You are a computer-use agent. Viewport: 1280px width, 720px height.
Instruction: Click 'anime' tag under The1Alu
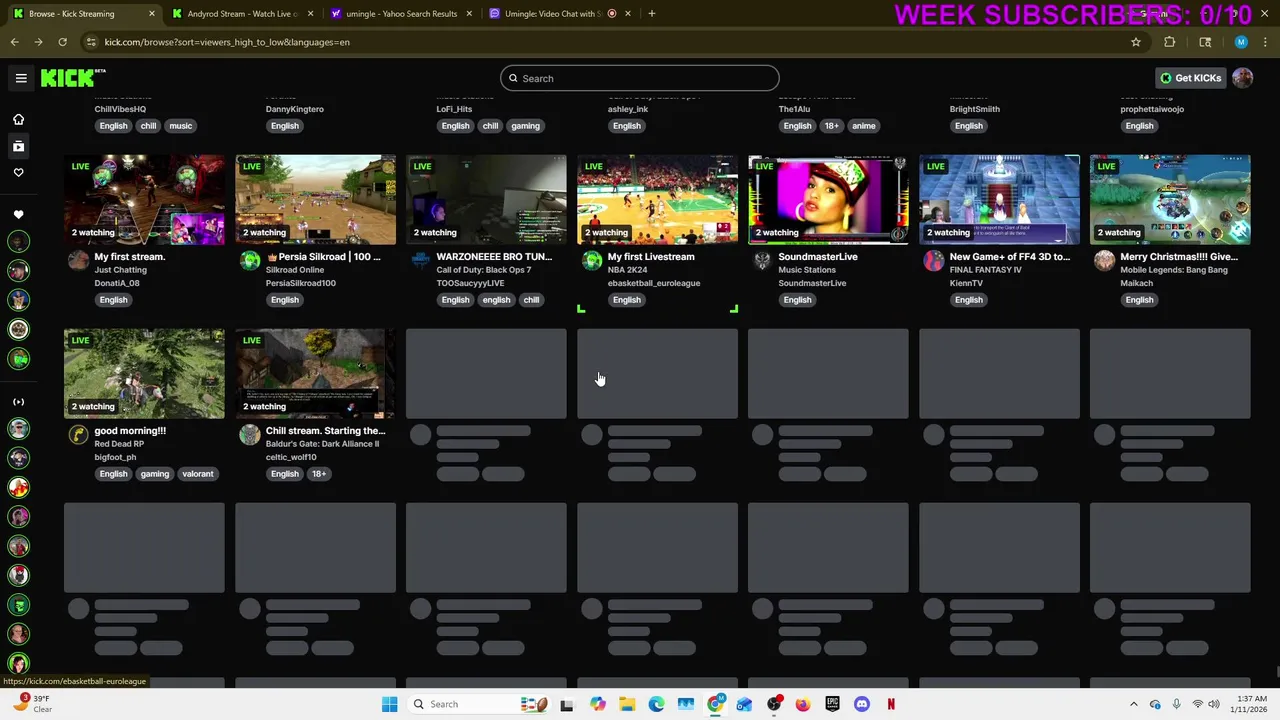[863, 126]
